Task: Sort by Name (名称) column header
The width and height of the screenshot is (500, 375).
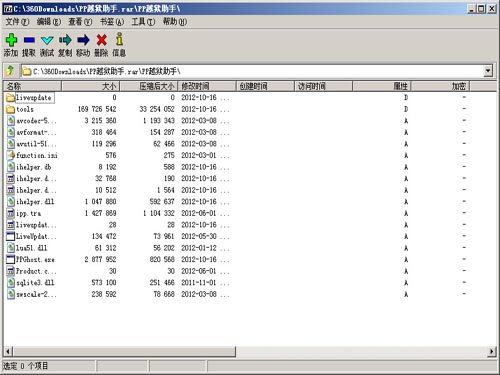Action: [x=32, y=86]
